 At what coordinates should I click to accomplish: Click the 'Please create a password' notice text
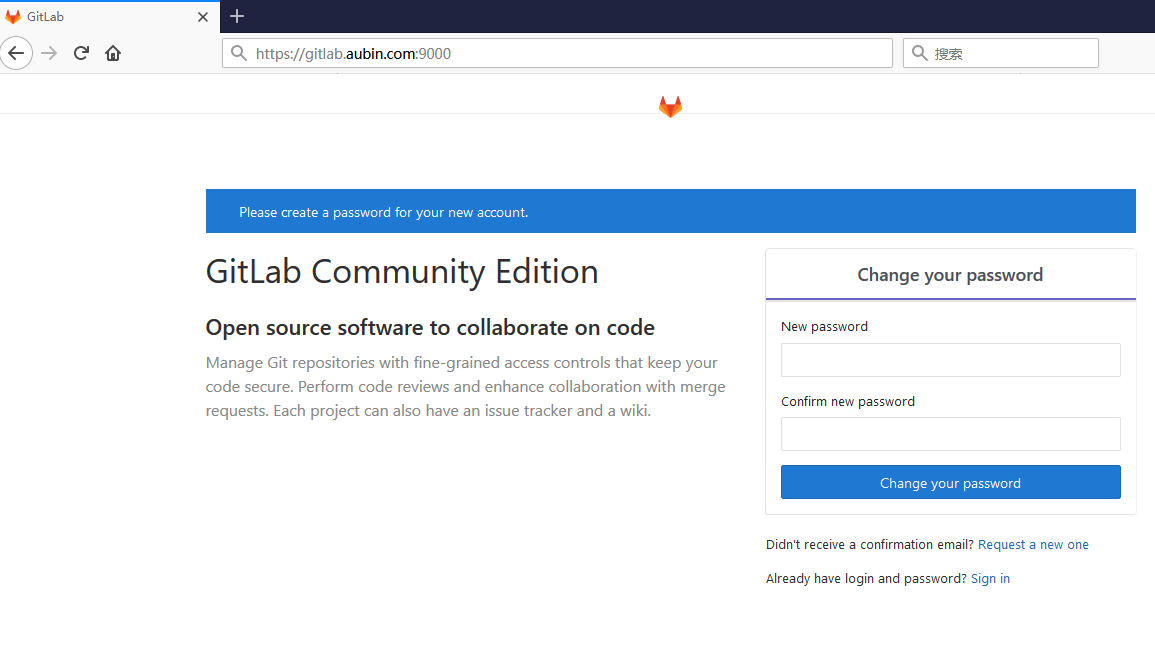coord(384,212)
